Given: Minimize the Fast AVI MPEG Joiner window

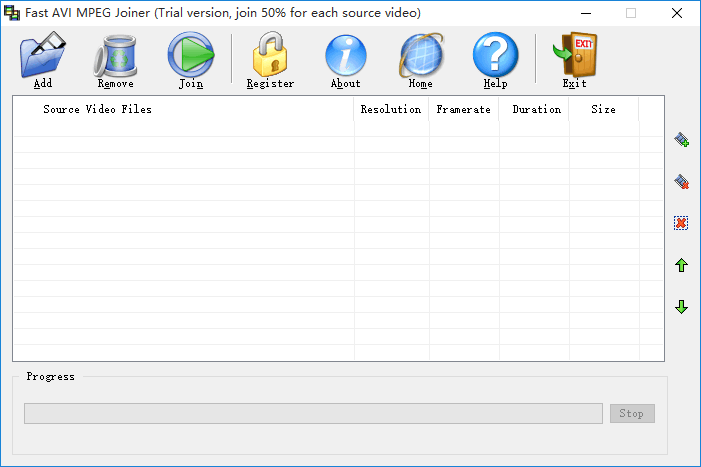Looking at the screenshot, I should [586, 13].
